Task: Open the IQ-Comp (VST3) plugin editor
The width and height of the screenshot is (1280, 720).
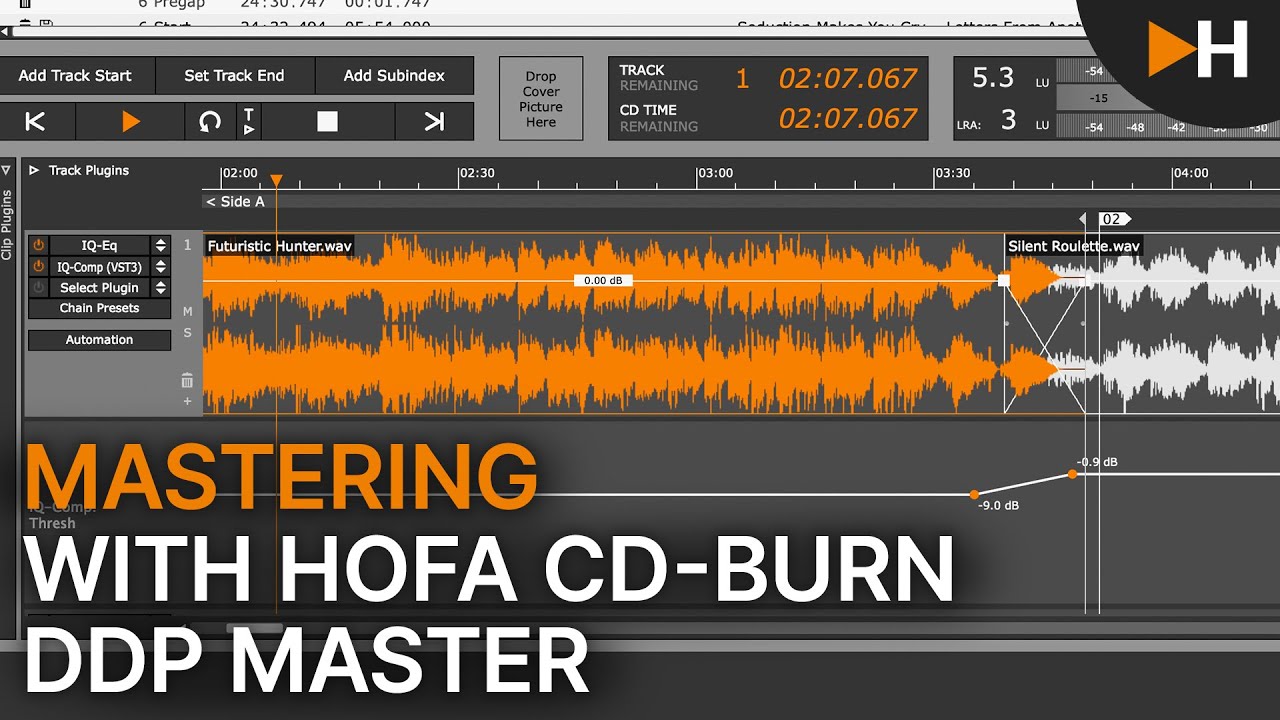Action: [x=99, y=266]
